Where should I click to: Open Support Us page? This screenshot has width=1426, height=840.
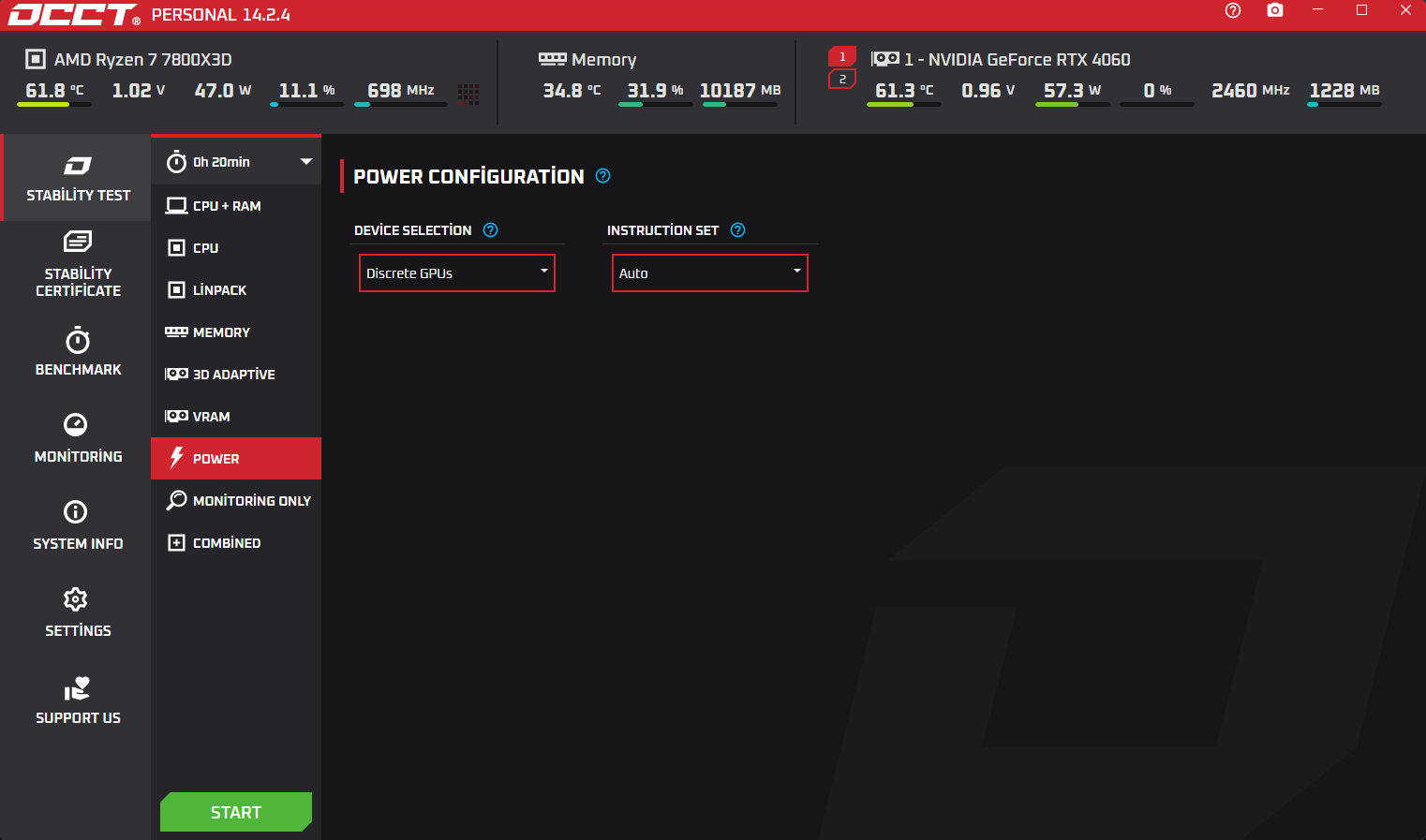(x=78, y=700)
